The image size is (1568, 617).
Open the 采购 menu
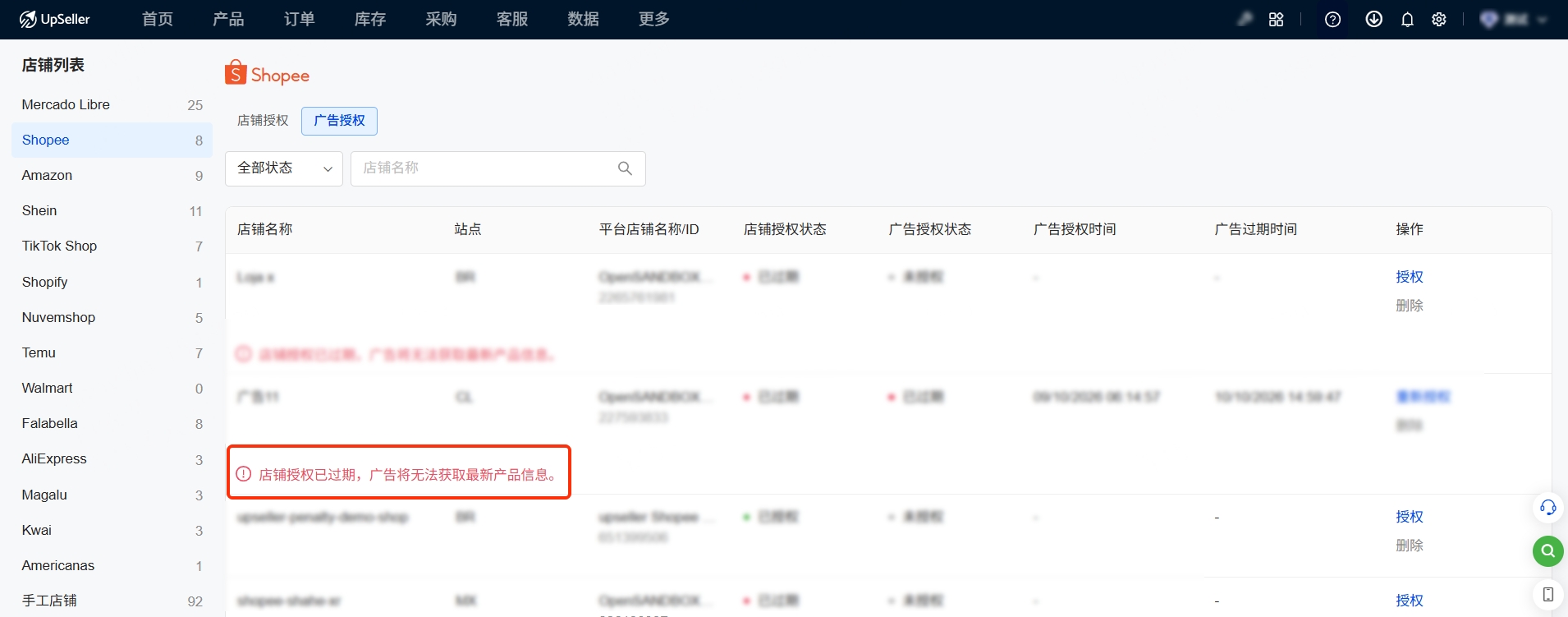tap(441, 19)
